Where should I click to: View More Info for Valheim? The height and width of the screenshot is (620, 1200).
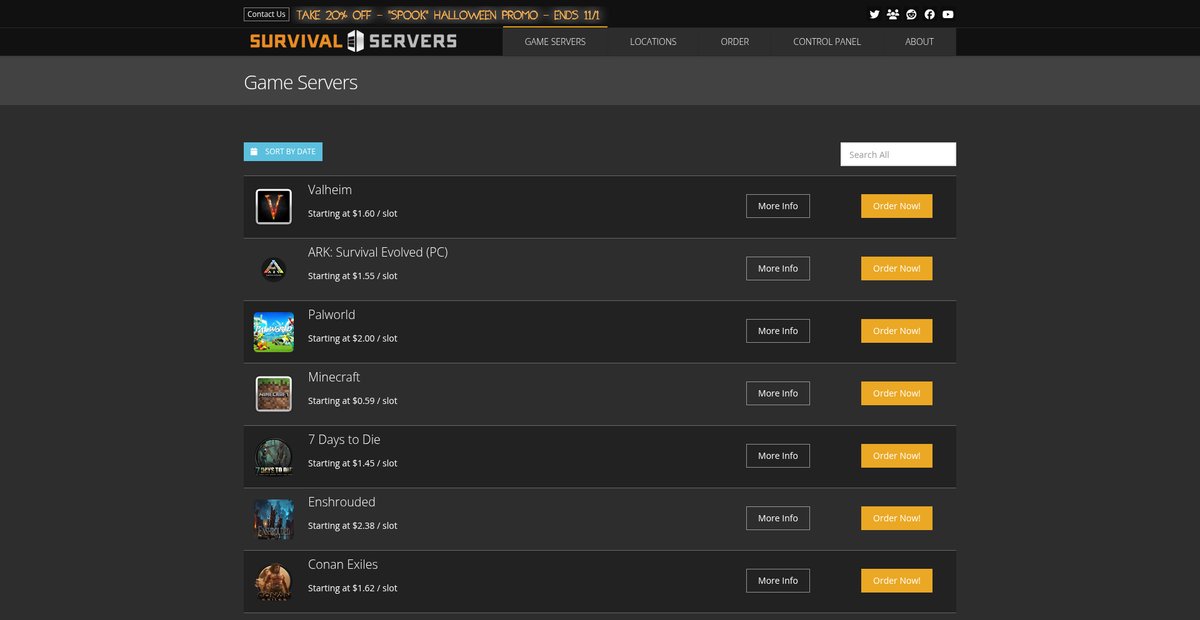click(x=778, y=206)
